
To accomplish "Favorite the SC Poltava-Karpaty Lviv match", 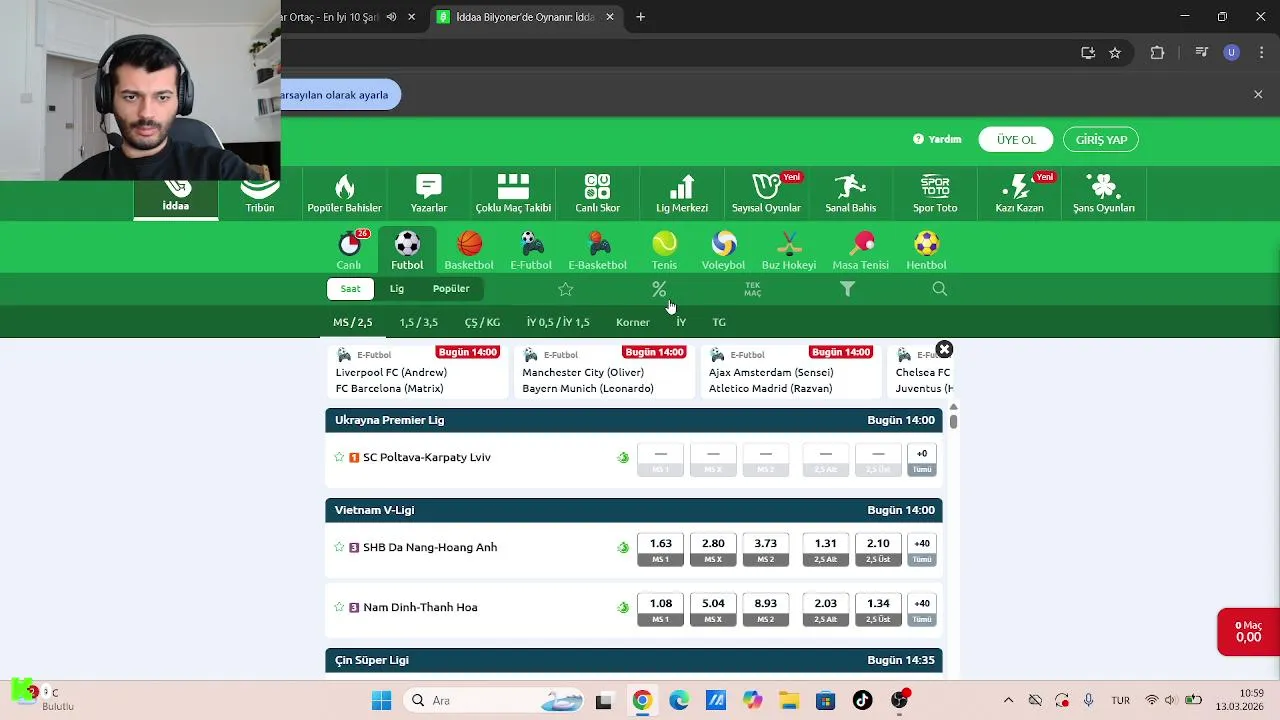I will coord(339,457).
